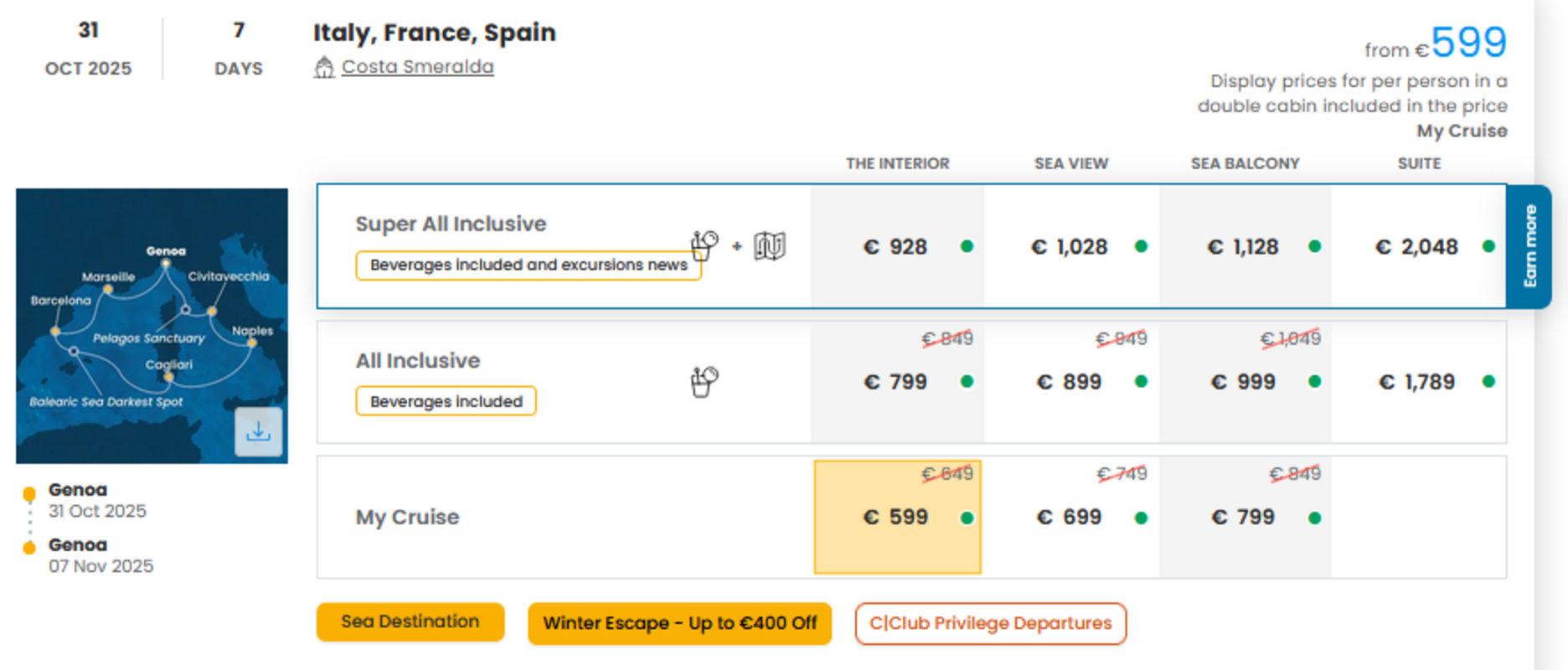Click crossed-out € 1,049 All Inclusive Balcony price
Image resolution: width=1568 pixels, height=670 pixels.
[x=1291, y=338]
